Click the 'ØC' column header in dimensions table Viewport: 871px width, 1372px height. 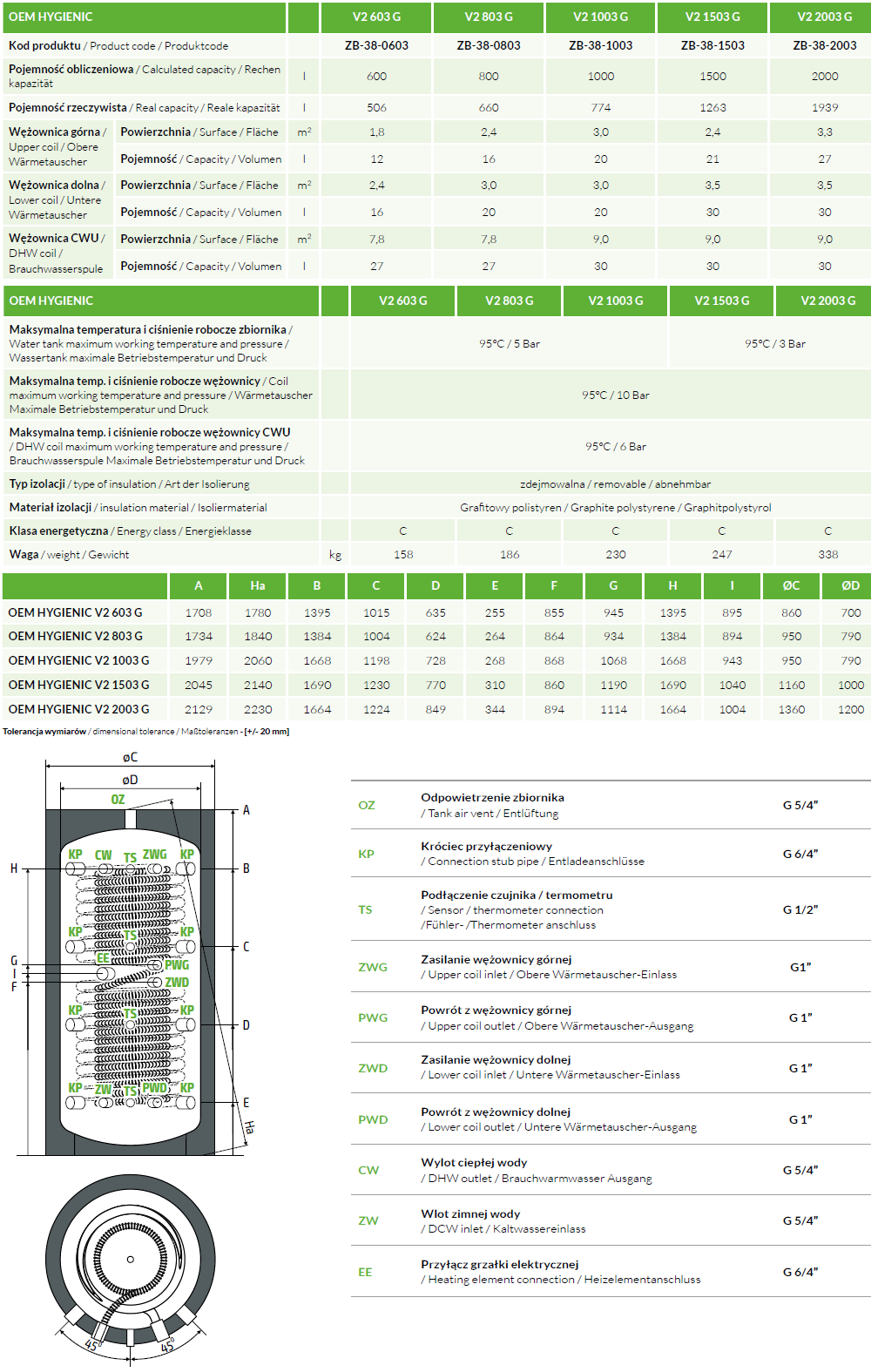coord(791,585)
